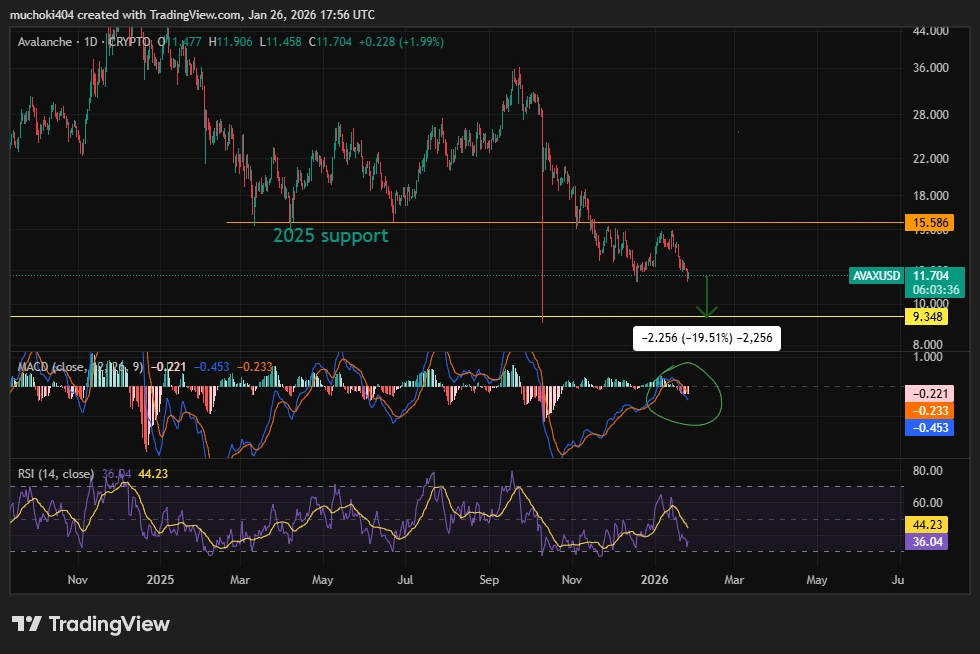The image size is (980, 654).
Task: Click the blue MACD -0.453 axis label
Action: tap(928, 428)
